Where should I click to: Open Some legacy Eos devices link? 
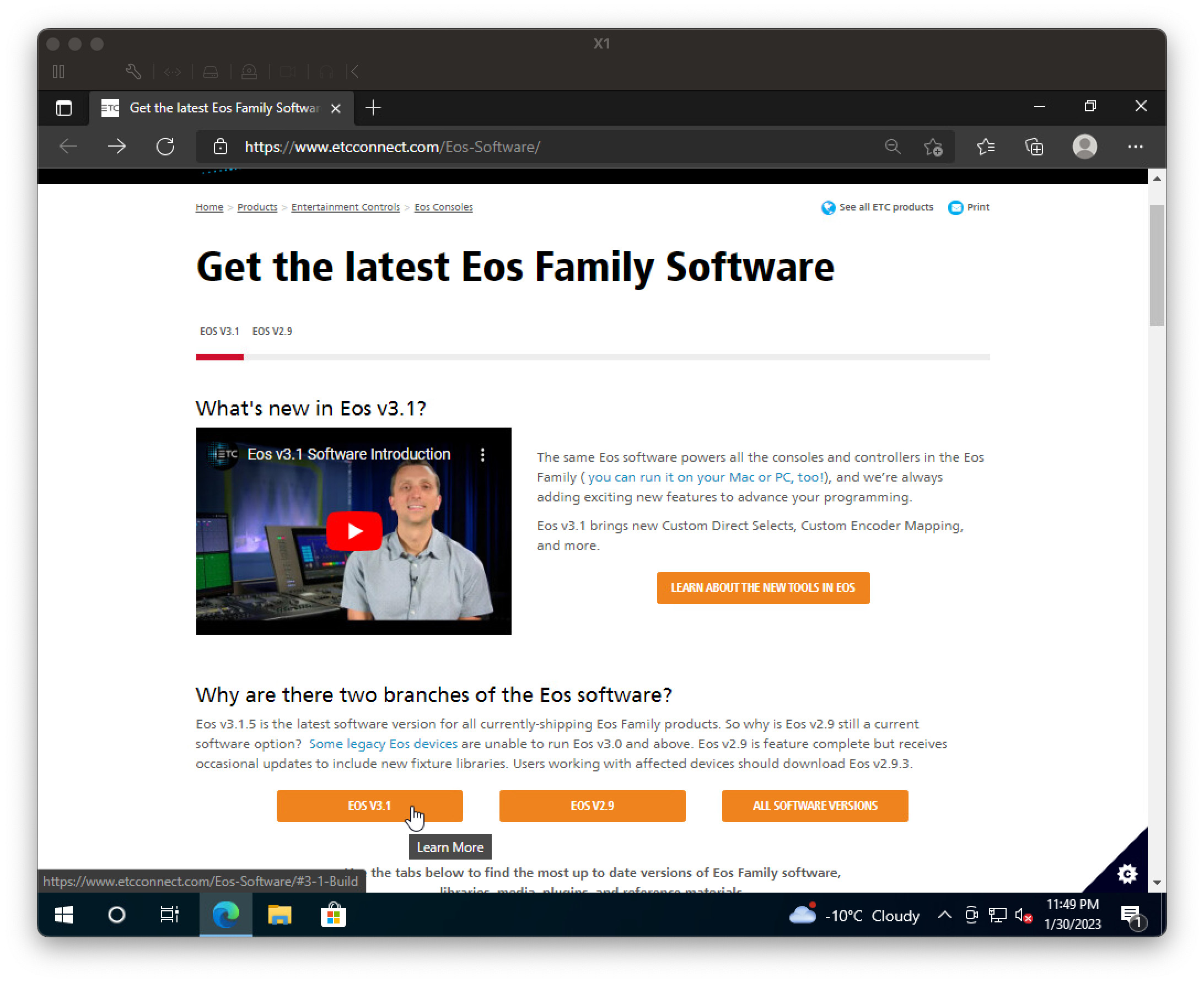tap(383, 743)
